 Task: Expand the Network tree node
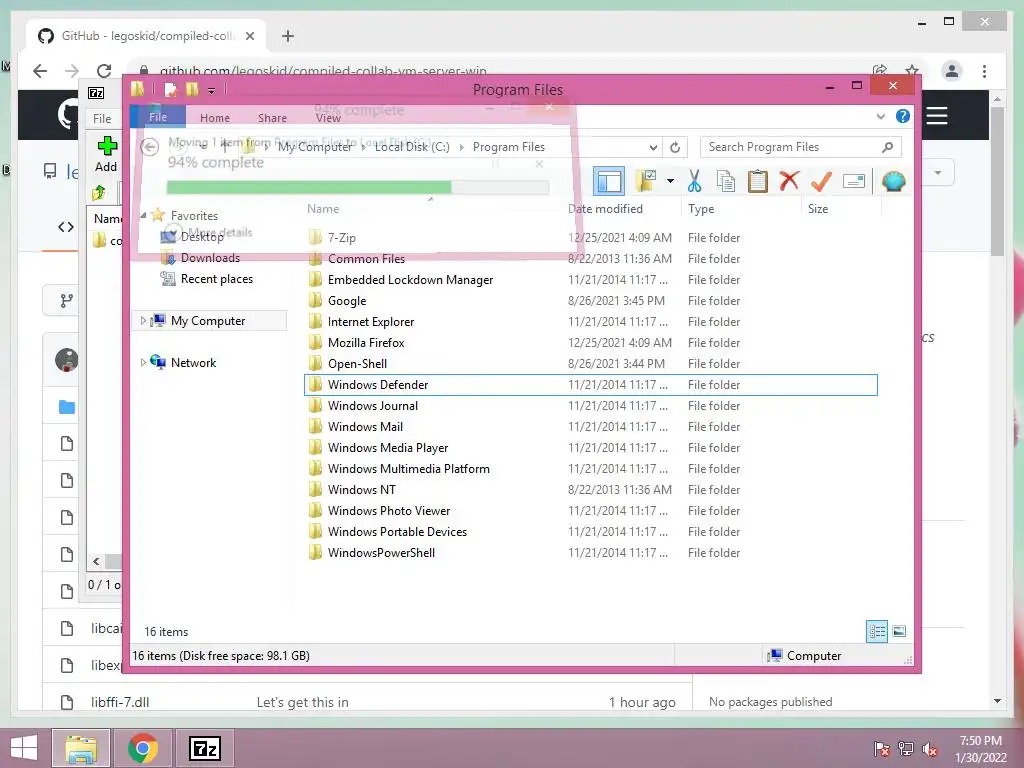(143, 362)
